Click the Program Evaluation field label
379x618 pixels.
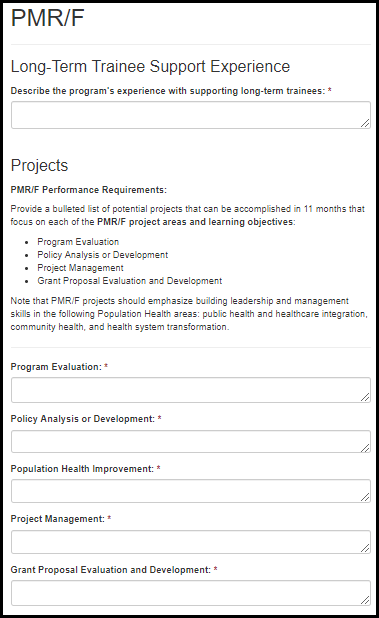(56, 367)
